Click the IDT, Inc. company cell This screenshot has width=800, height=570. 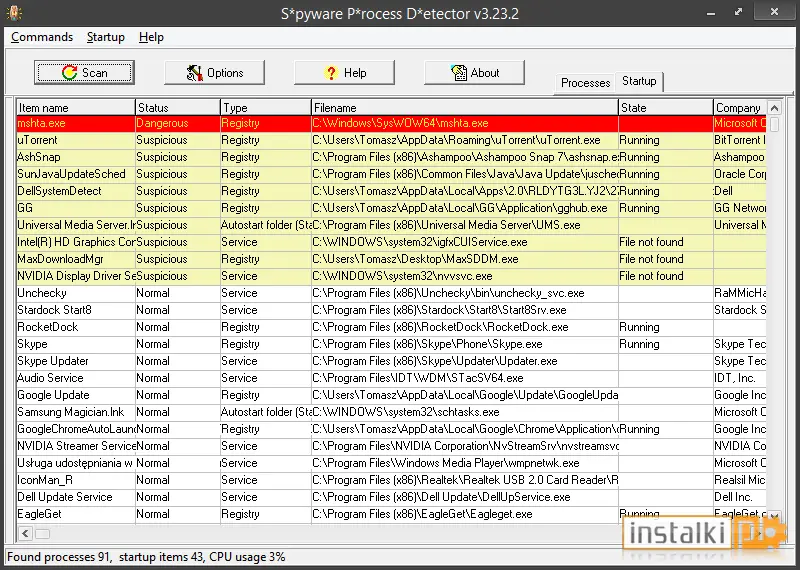(x=740, y=378)
